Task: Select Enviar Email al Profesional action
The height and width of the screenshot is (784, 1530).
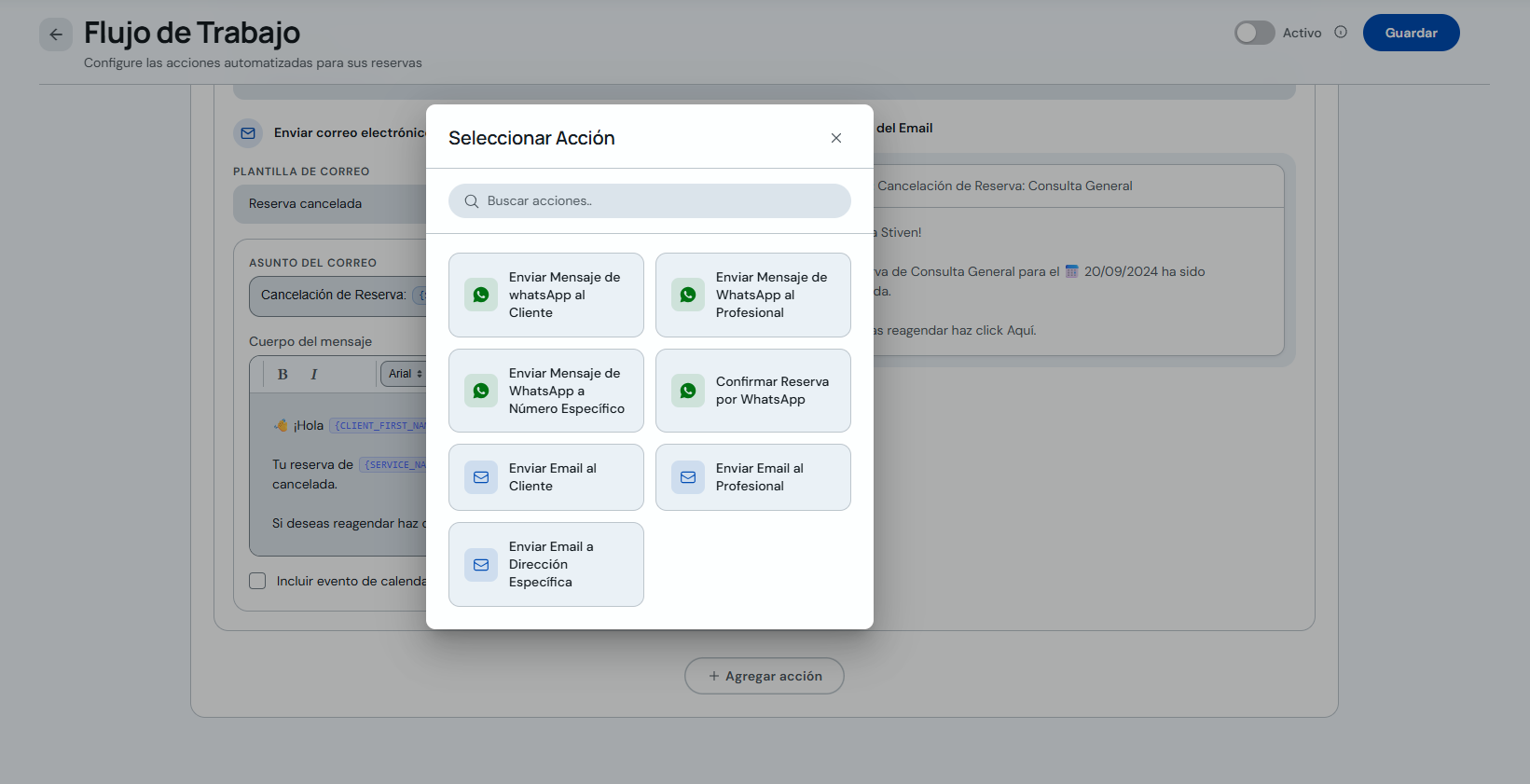Action: point(753,477)
